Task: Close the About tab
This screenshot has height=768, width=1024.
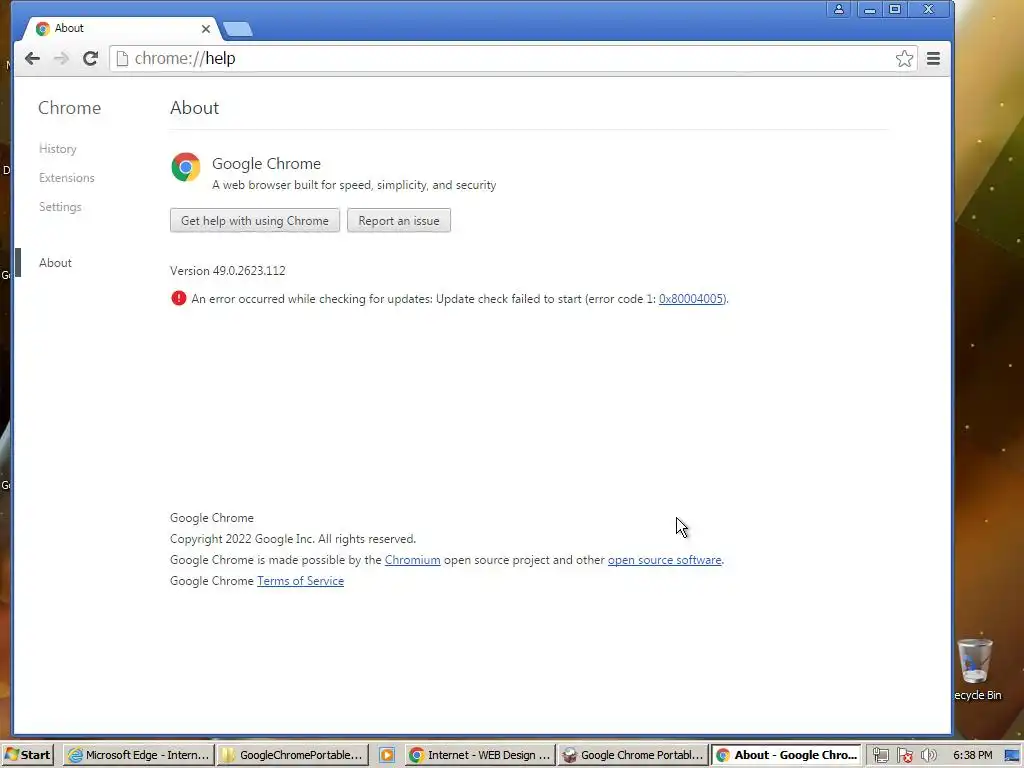Action: [206, 29]
